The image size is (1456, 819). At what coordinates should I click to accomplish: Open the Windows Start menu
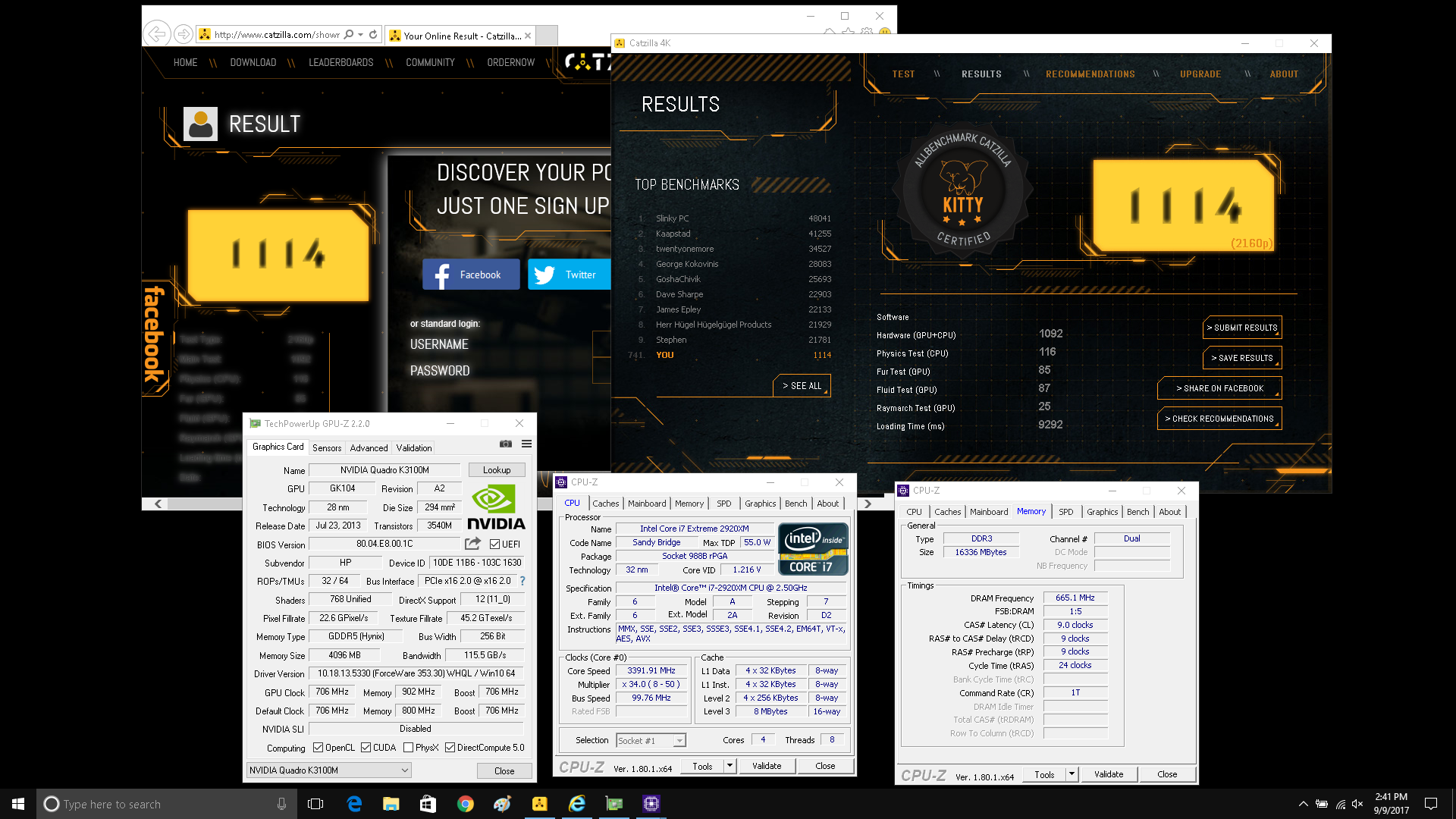(18, 804)
